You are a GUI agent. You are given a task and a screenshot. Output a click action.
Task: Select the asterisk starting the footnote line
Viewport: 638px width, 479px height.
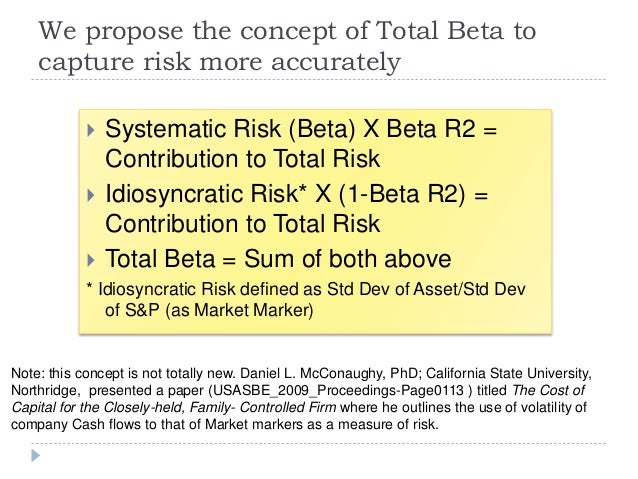coord(90,286)
